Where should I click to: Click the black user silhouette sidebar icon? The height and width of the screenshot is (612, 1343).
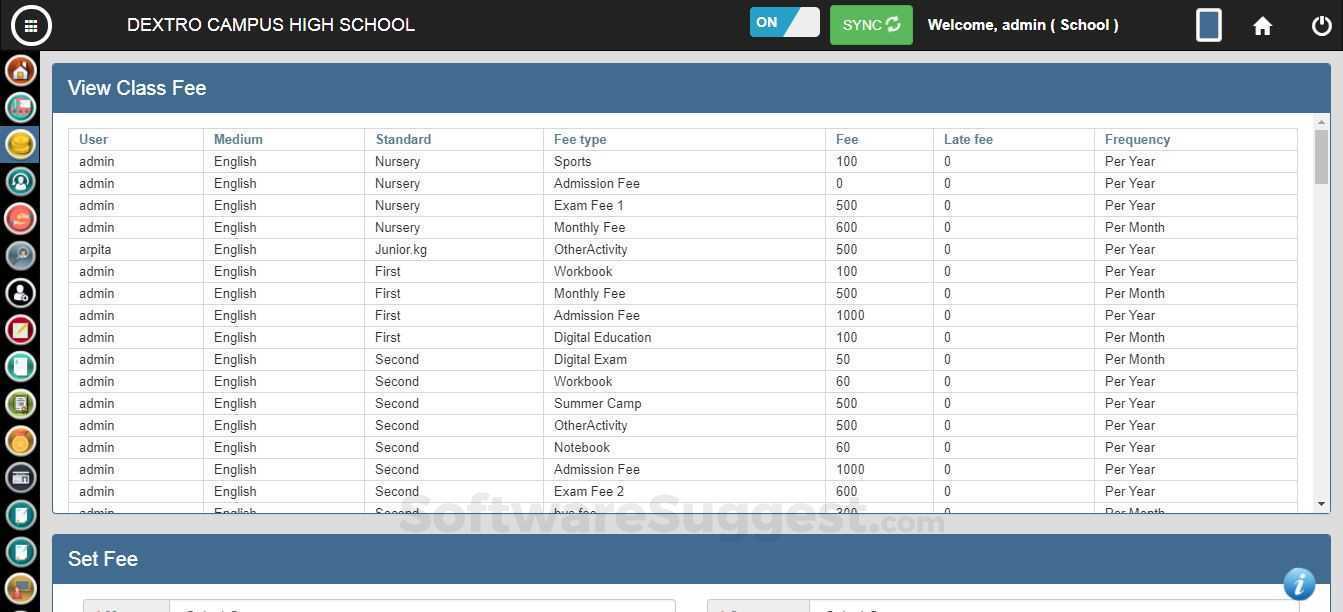(x=20, y=292)
